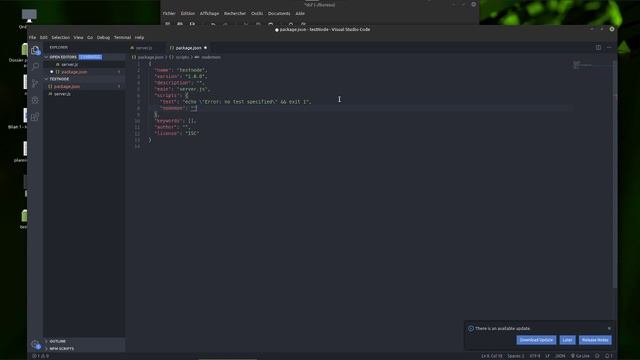Click the notifications bell in status bar
The image size is (640, 360).
click(608, 356)
